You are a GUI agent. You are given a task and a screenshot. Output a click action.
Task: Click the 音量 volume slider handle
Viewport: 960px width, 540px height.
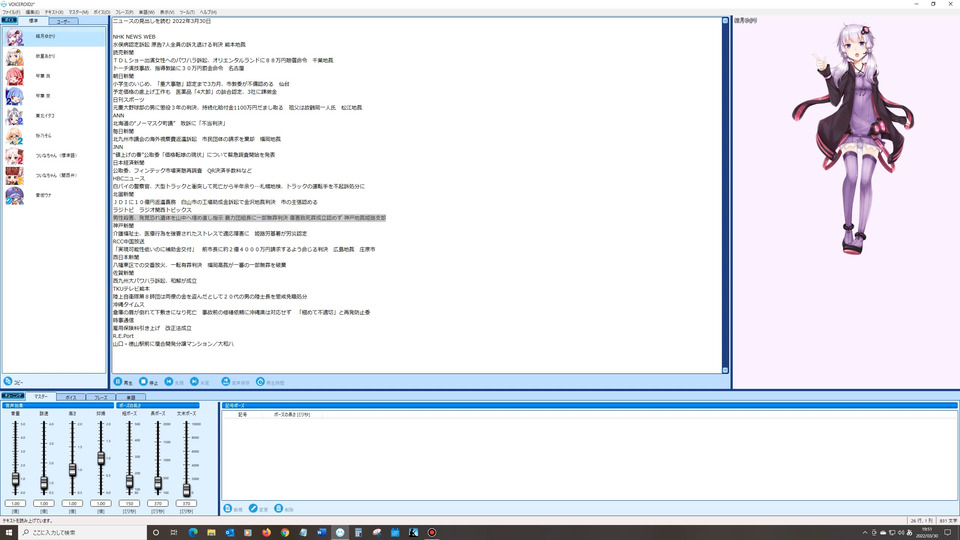[x=15, y=479]
